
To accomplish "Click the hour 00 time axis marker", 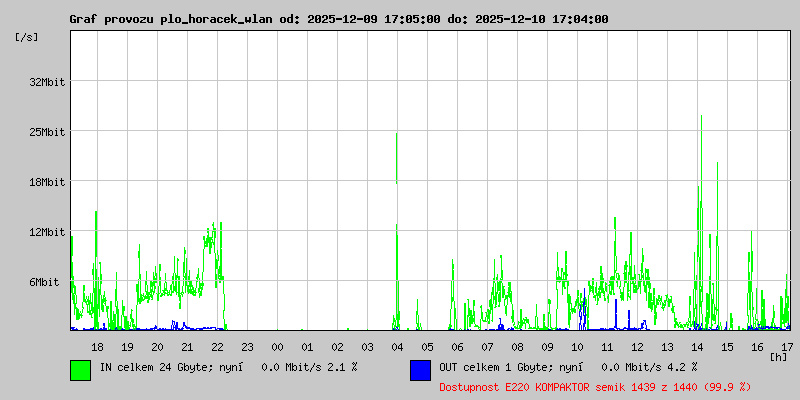I will 277,347.
